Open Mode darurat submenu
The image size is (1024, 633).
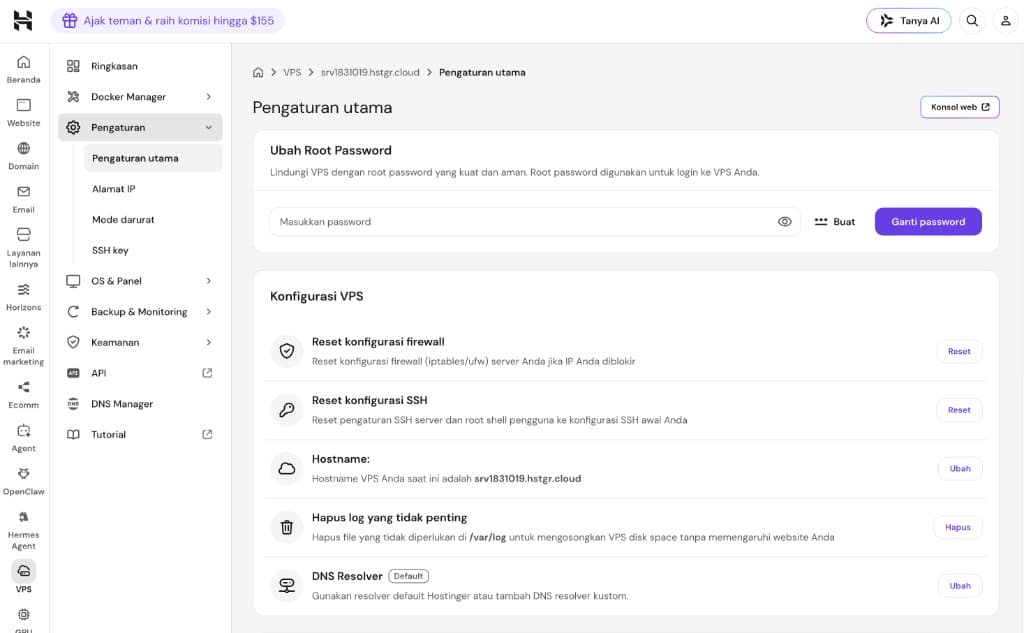click(x=153, y=219)
